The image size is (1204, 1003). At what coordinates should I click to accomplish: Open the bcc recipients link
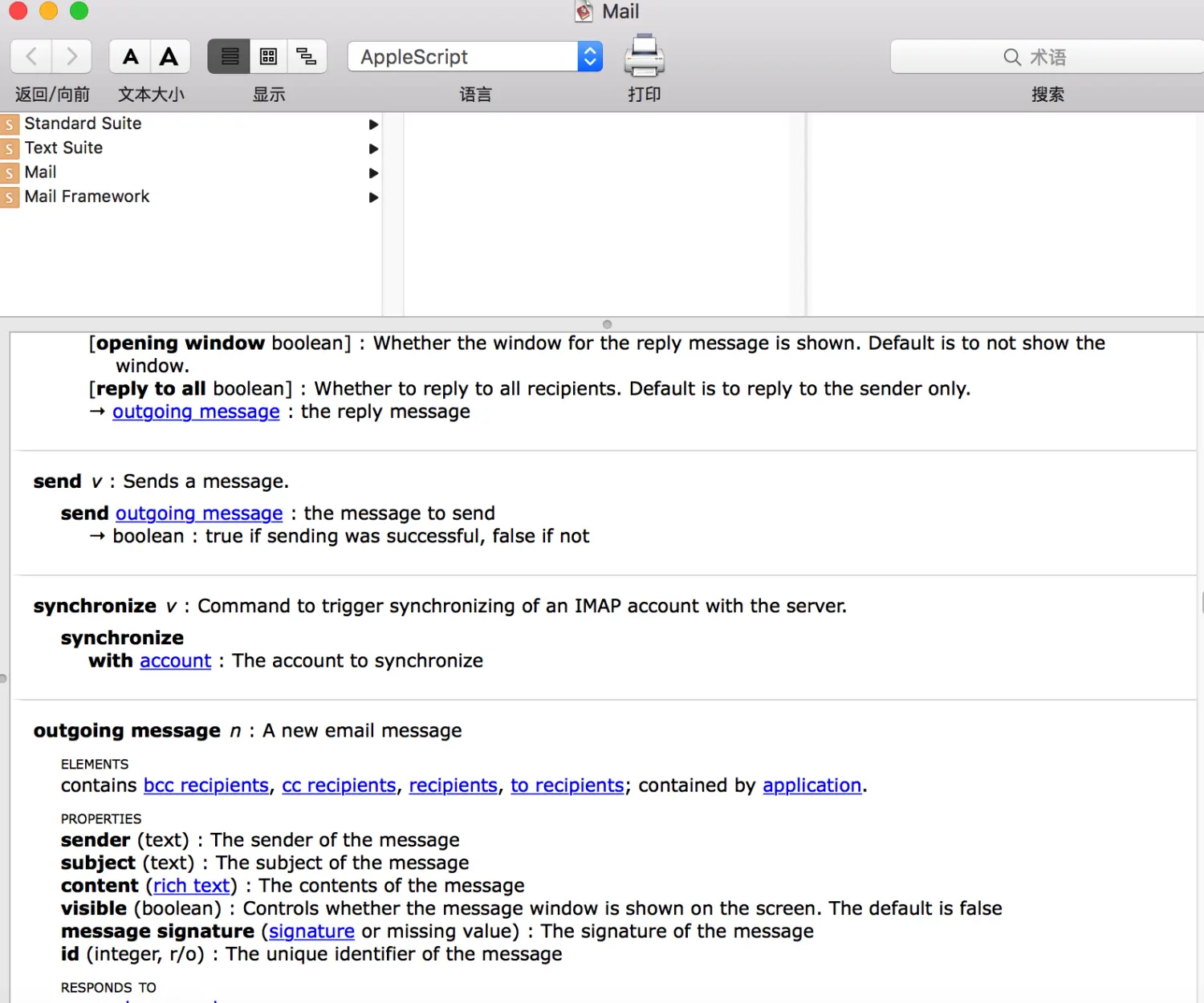tap(206, 786)
